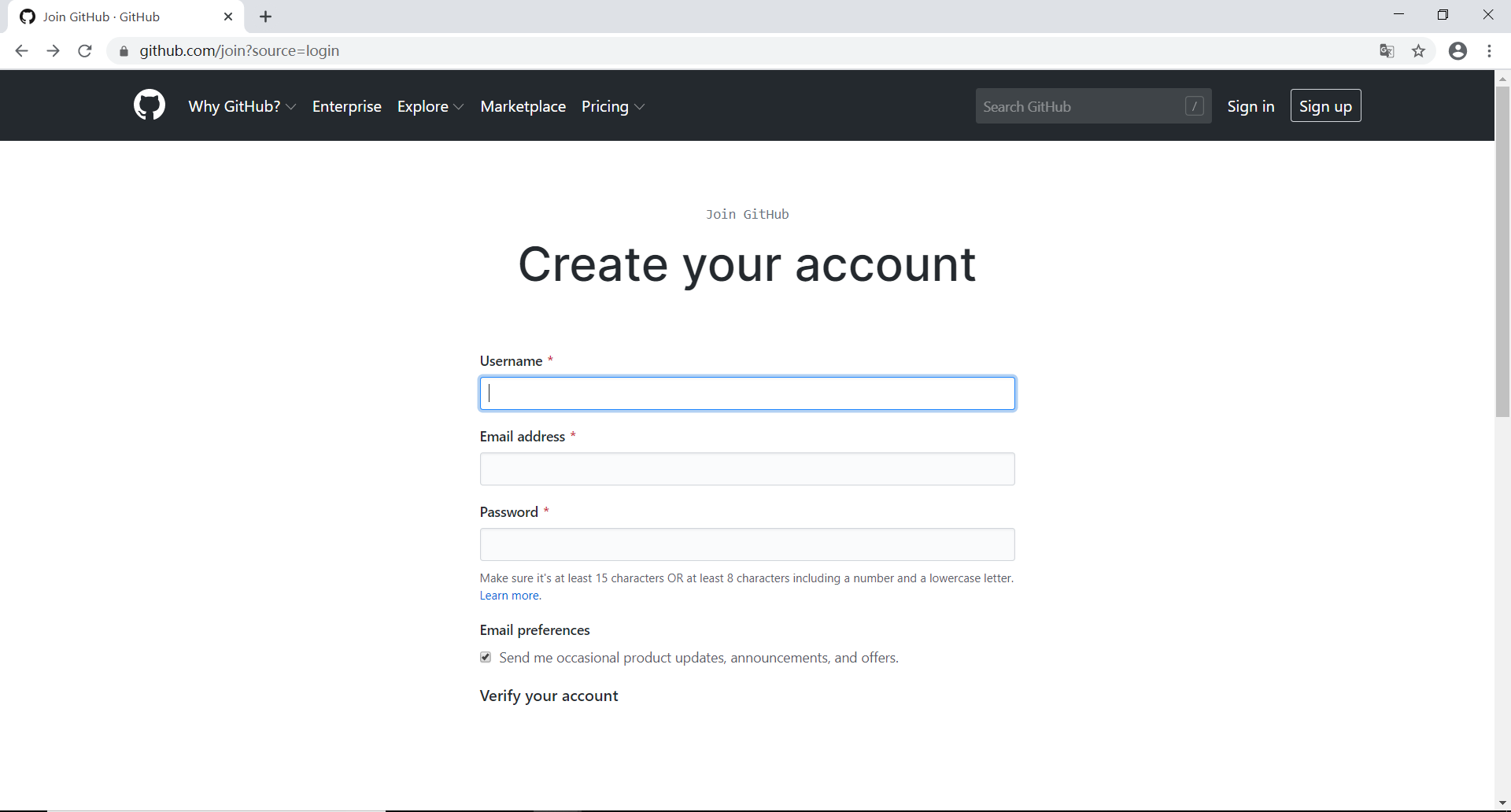Bookmark this page with the star
1511x812 pixels.
click(1418, 51)
